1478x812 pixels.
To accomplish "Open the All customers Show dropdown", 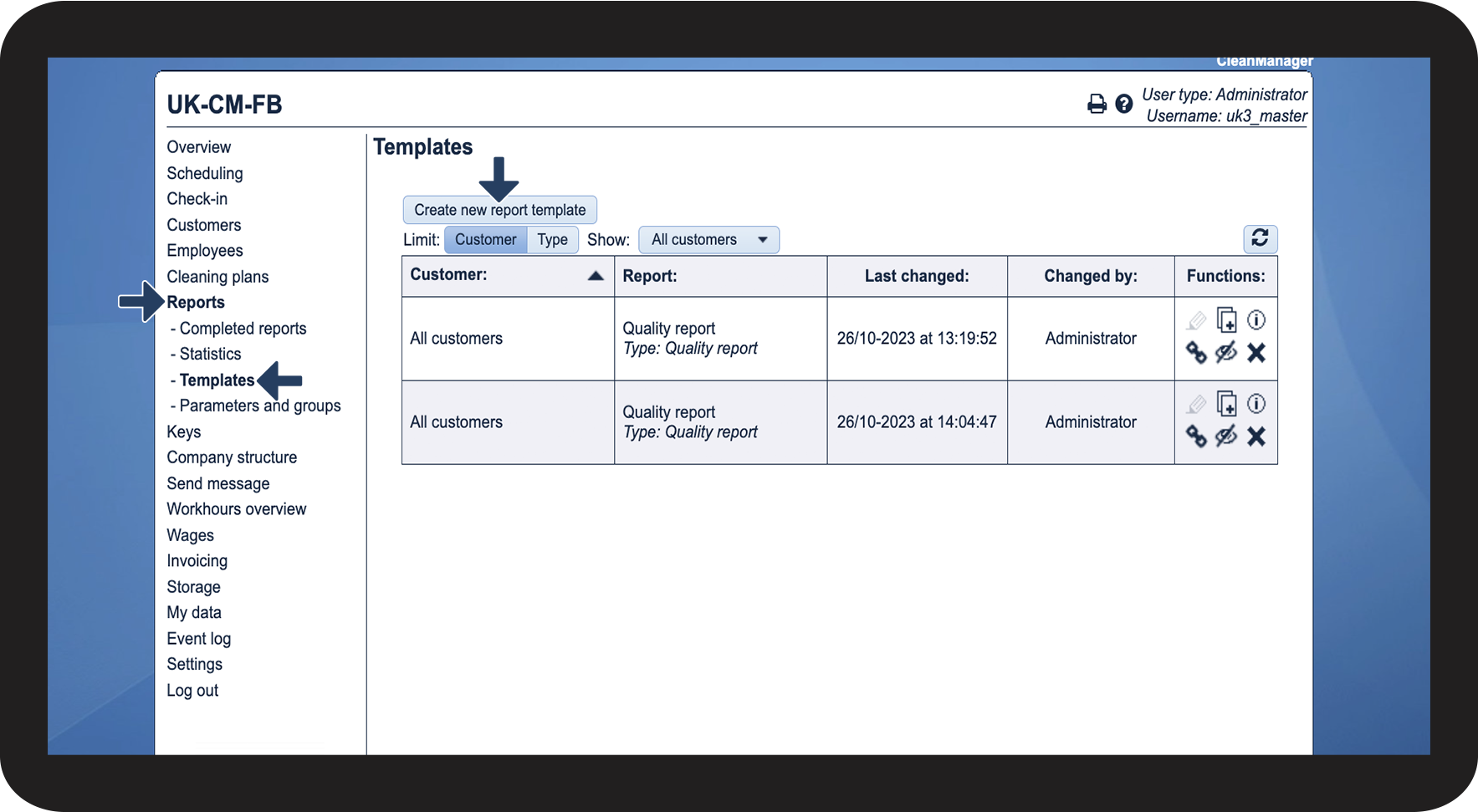I will pos(708,240).
